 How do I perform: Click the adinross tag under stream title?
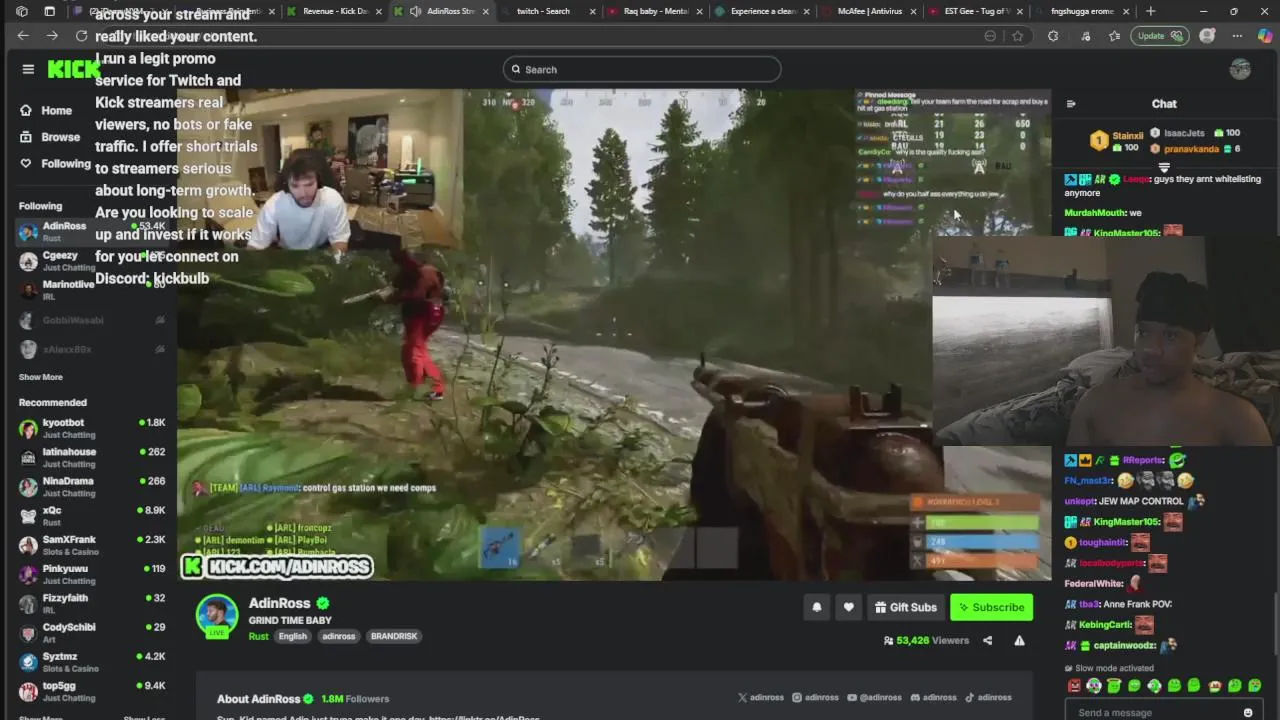338,636
